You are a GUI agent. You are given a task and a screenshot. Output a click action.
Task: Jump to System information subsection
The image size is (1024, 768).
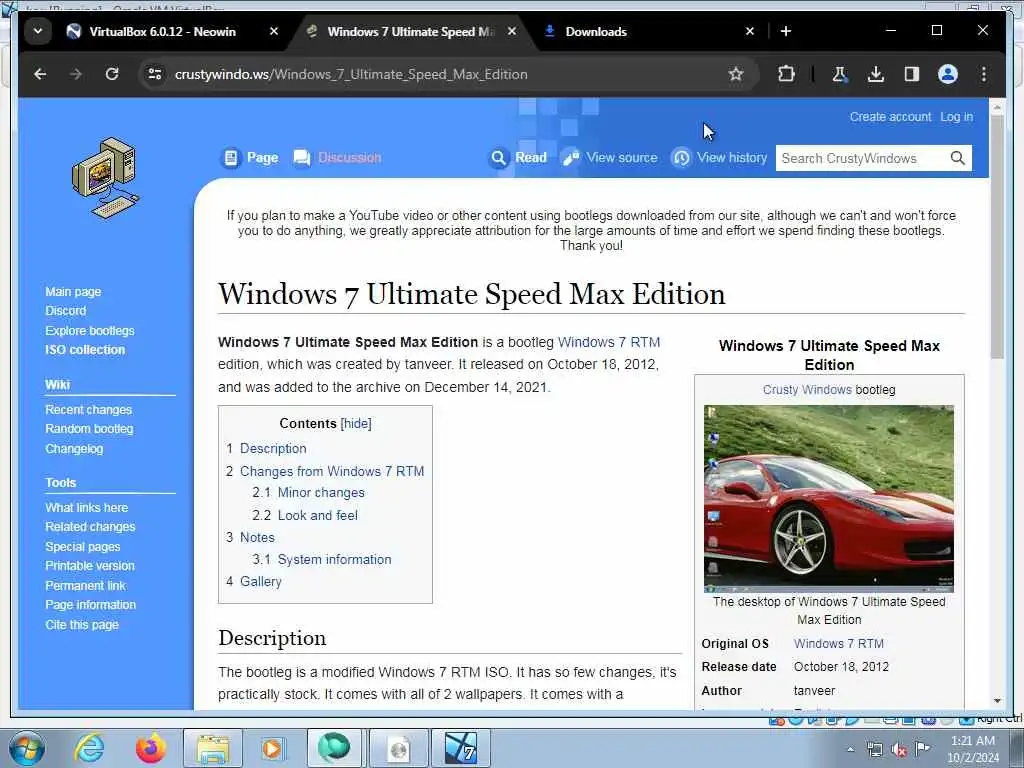[x=334, y=559]
